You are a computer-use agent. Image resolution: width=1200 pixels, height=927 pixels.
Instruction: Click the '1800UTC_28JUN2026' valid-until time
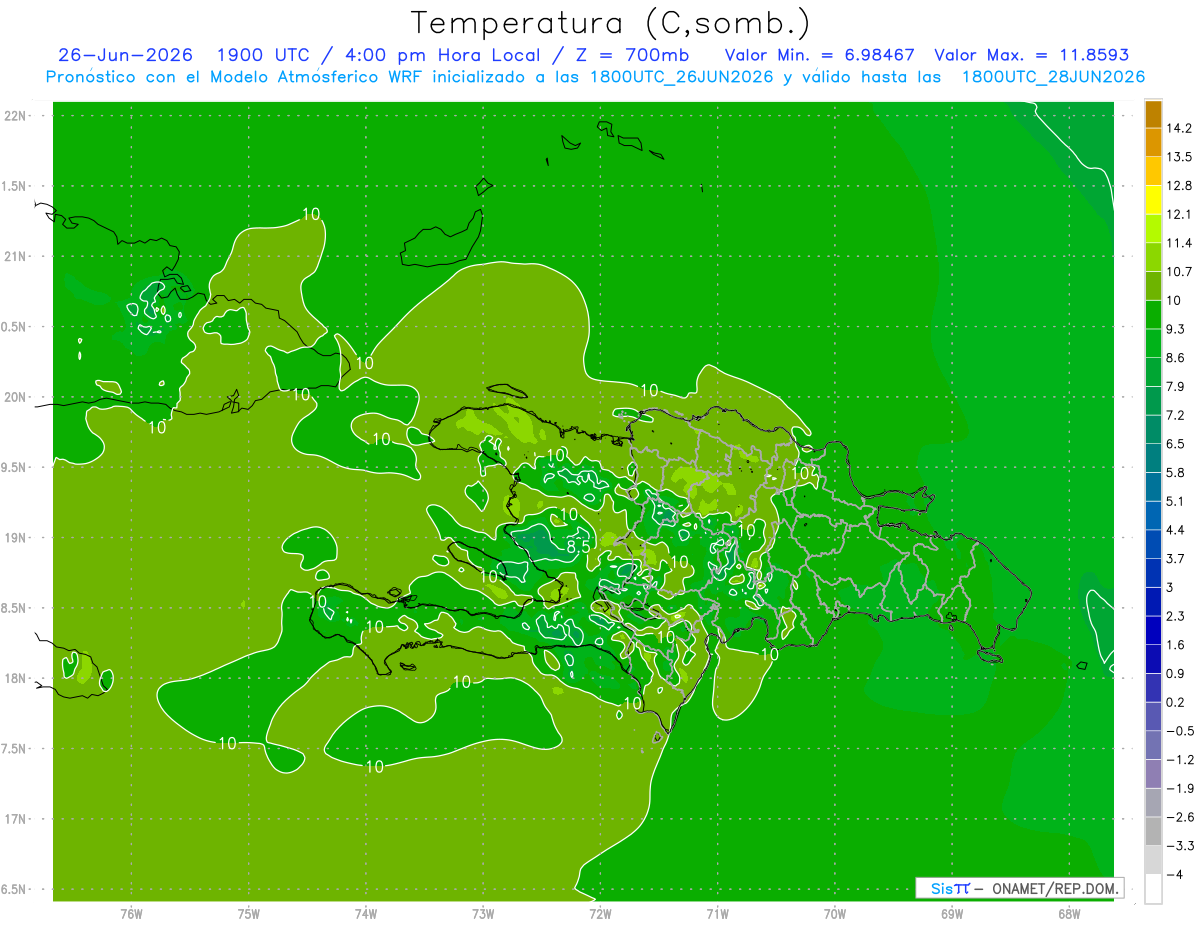click(x=1053, y=77)
